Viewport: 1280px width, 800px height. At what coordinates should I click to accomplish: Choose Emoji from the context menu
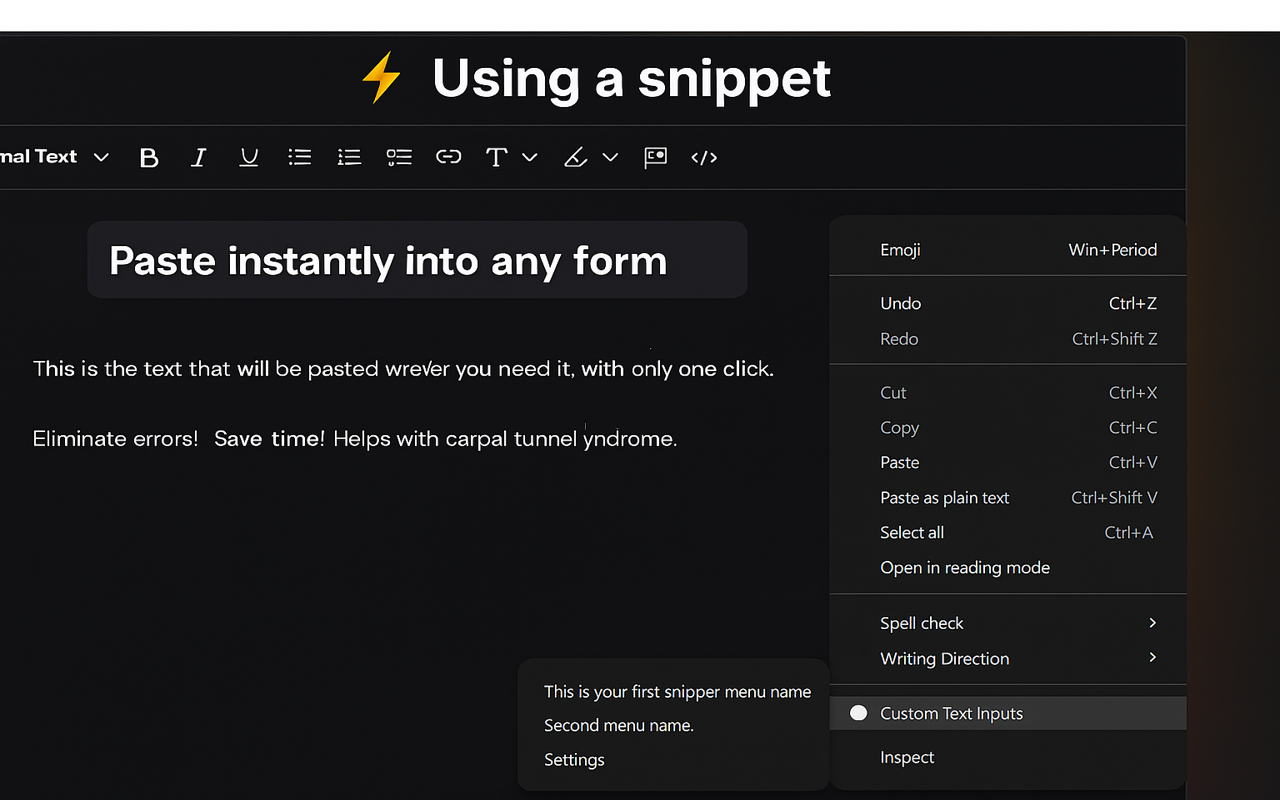(1008, 250)
